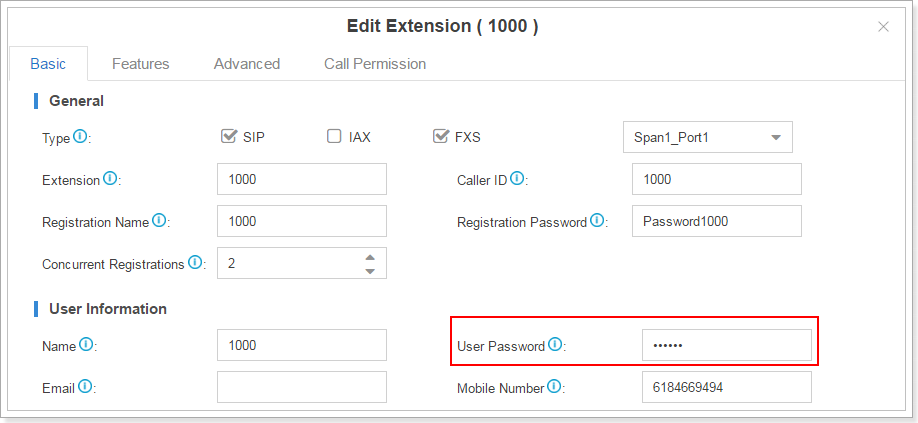918x423 pixels.
Task: Decrease Concurrent Registrations with down arrow
Action: click(370, 271)
